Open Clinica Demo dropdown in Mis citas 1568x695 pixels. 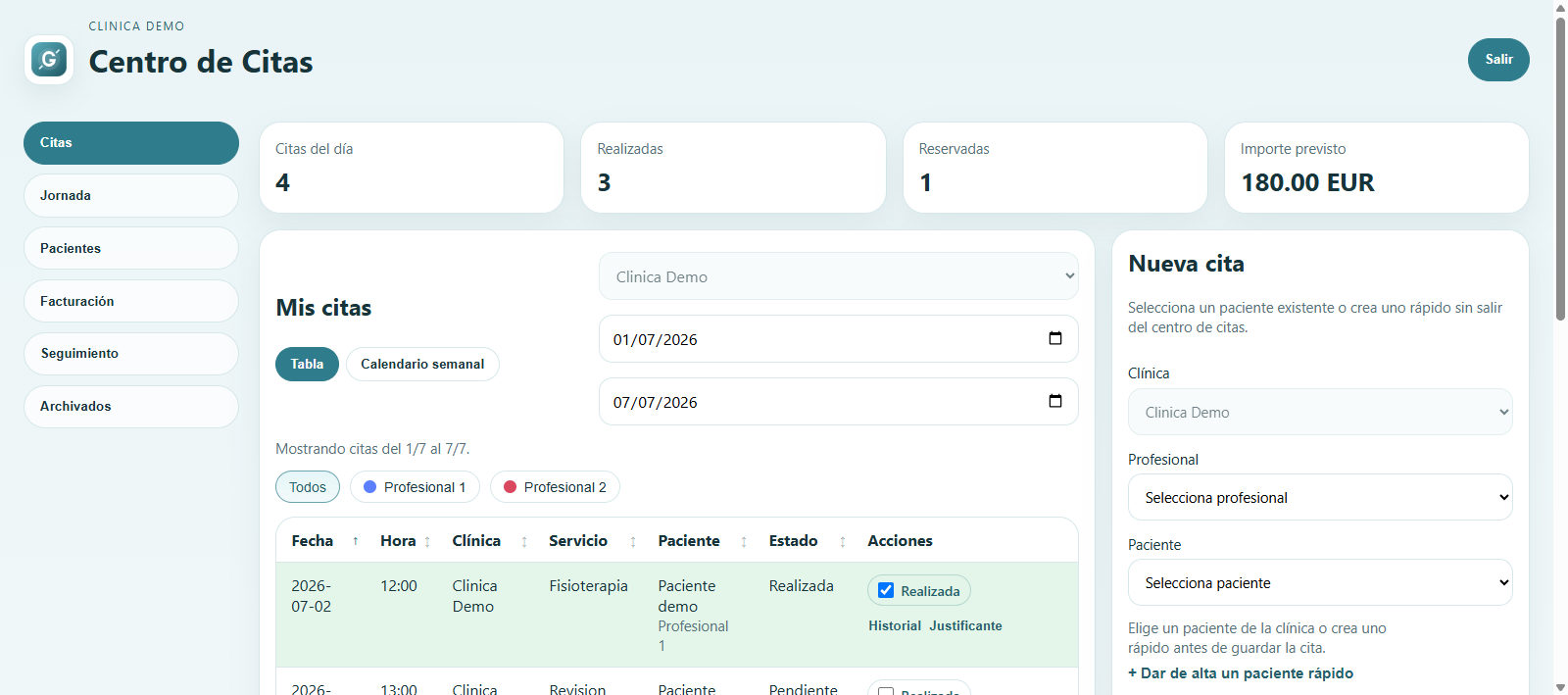839,276
